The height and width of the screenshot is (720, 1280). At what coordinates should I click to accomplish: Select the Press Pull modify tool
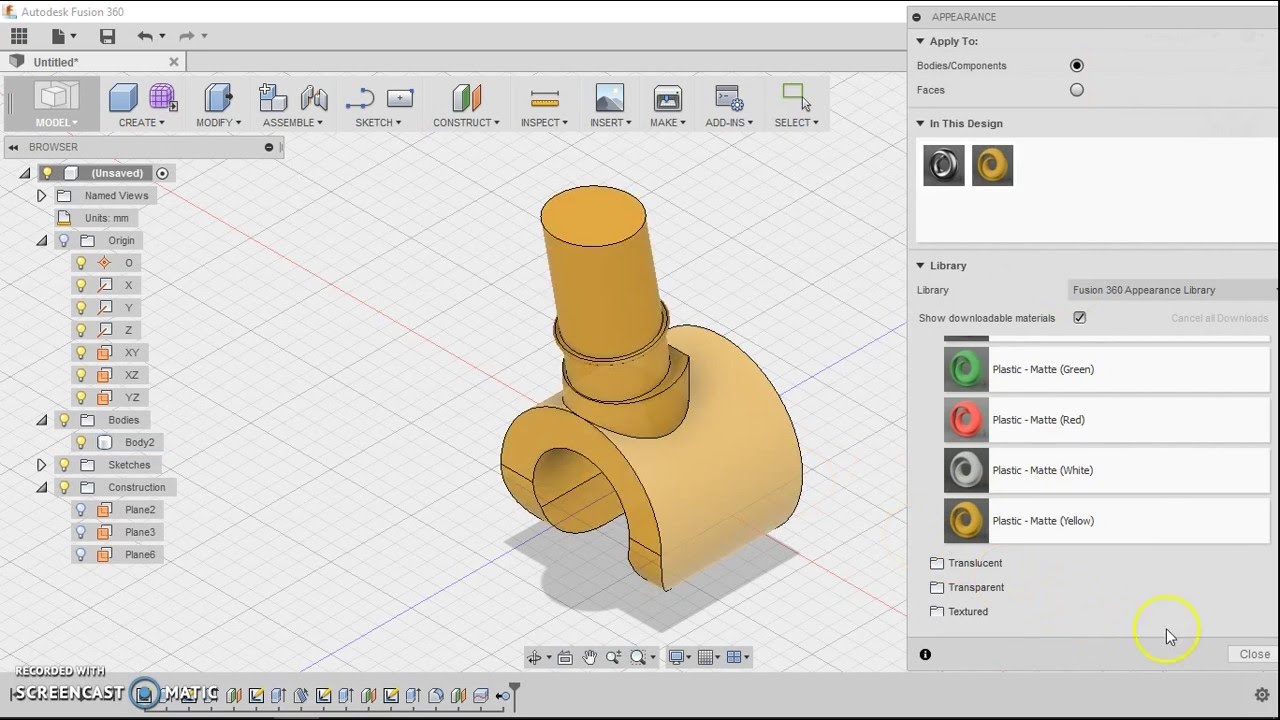[x=218, y=97]
